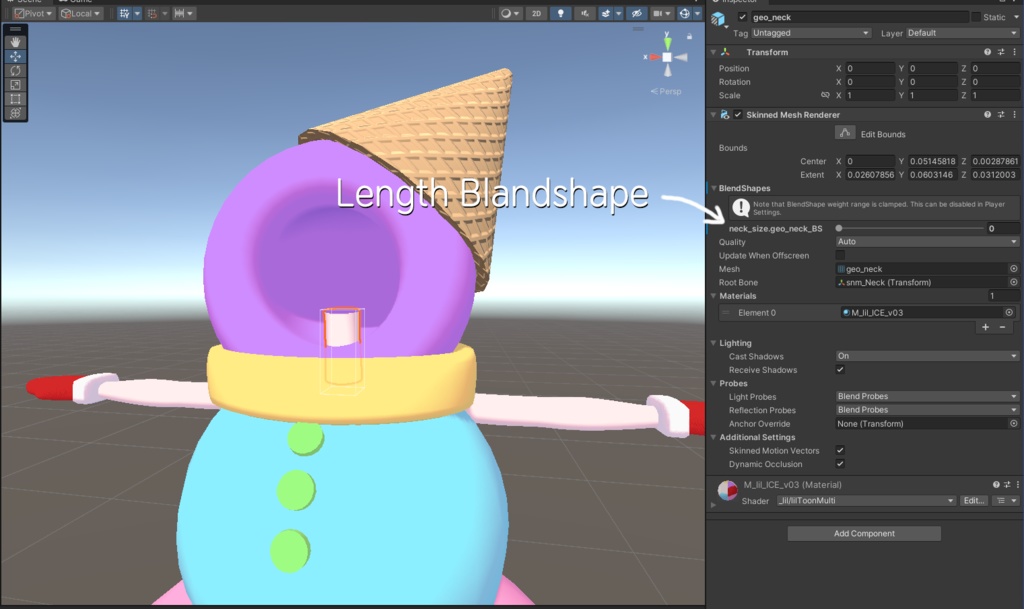
Task: Click the green Y axis cone on gizmo
Action: (x=667, y=44)
